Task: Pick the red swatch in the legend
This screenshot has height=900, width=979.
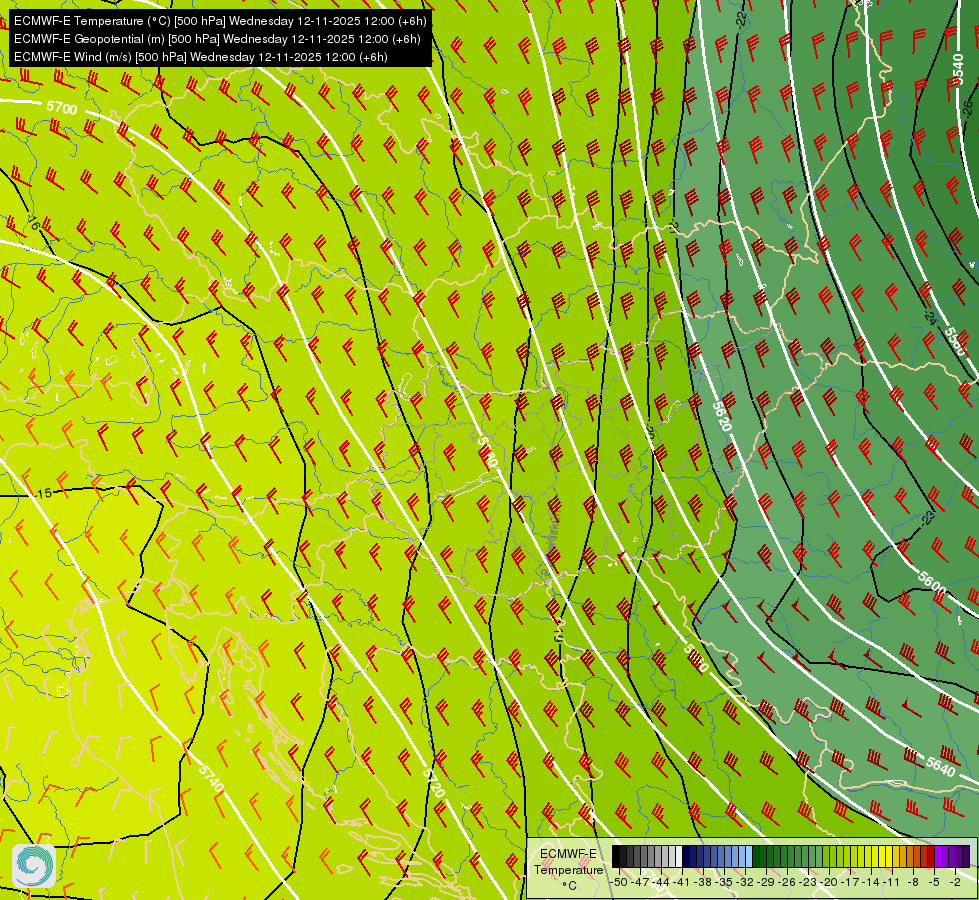Action: (x=931, y=856)
